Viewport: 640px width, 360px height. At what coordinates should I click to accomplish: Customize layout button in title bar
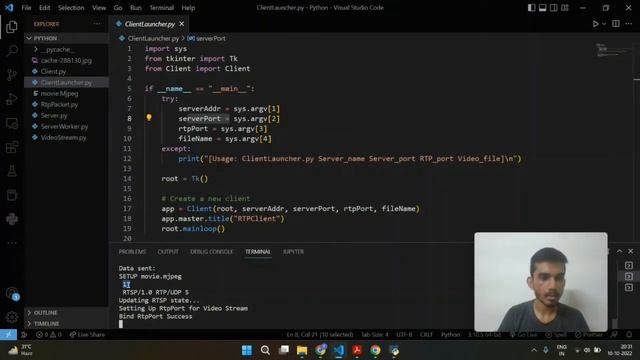coord(565,8)
